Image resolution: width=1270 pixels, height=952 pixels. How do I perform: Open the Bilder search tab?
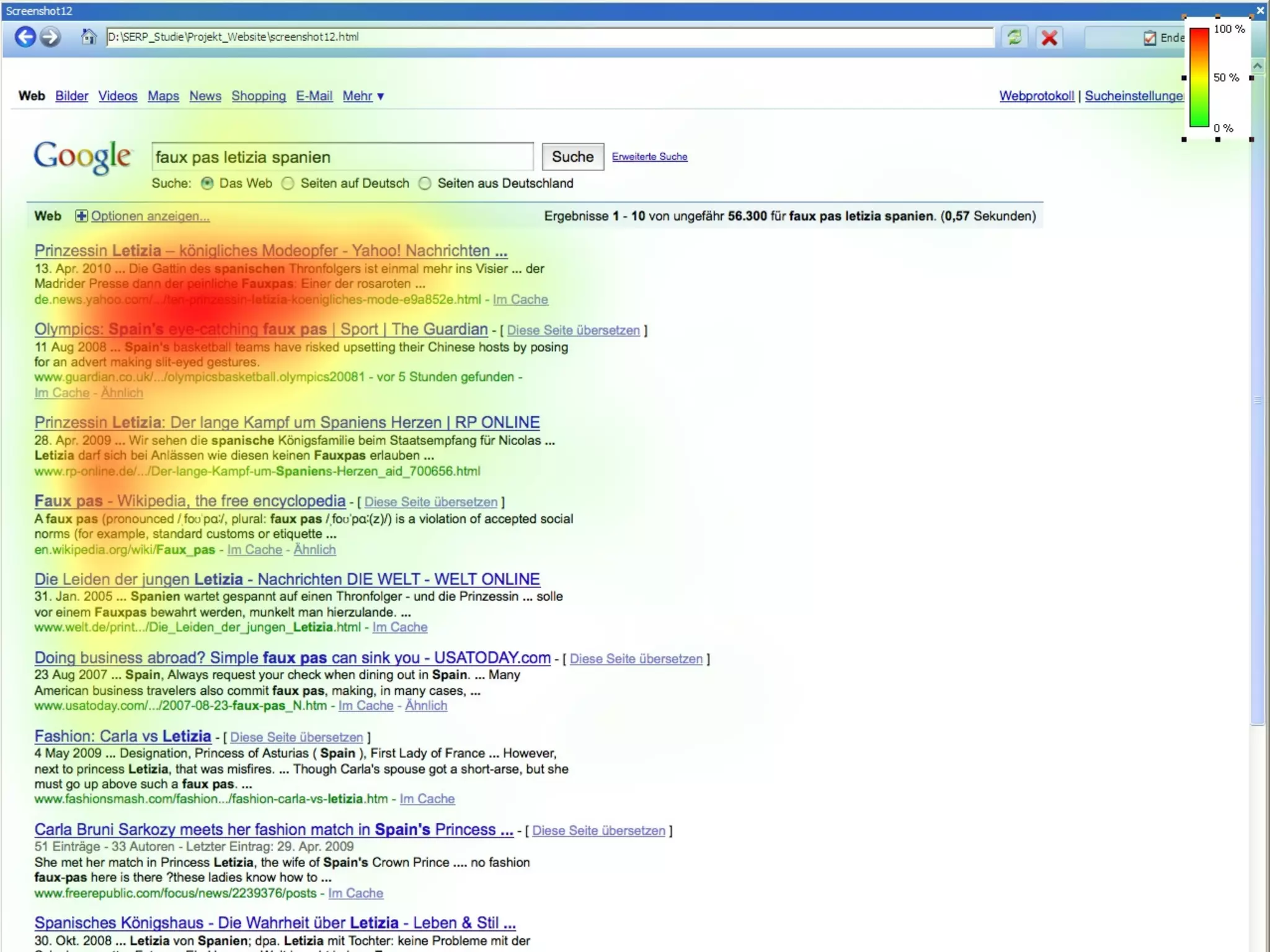(x=71, y=96)
